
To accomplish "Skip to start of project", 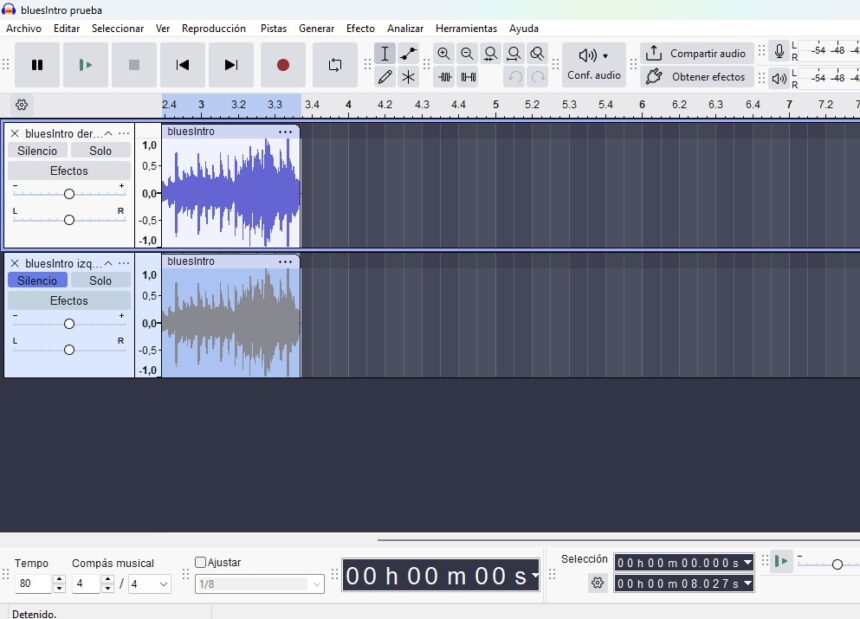I will tap(182, 65).
